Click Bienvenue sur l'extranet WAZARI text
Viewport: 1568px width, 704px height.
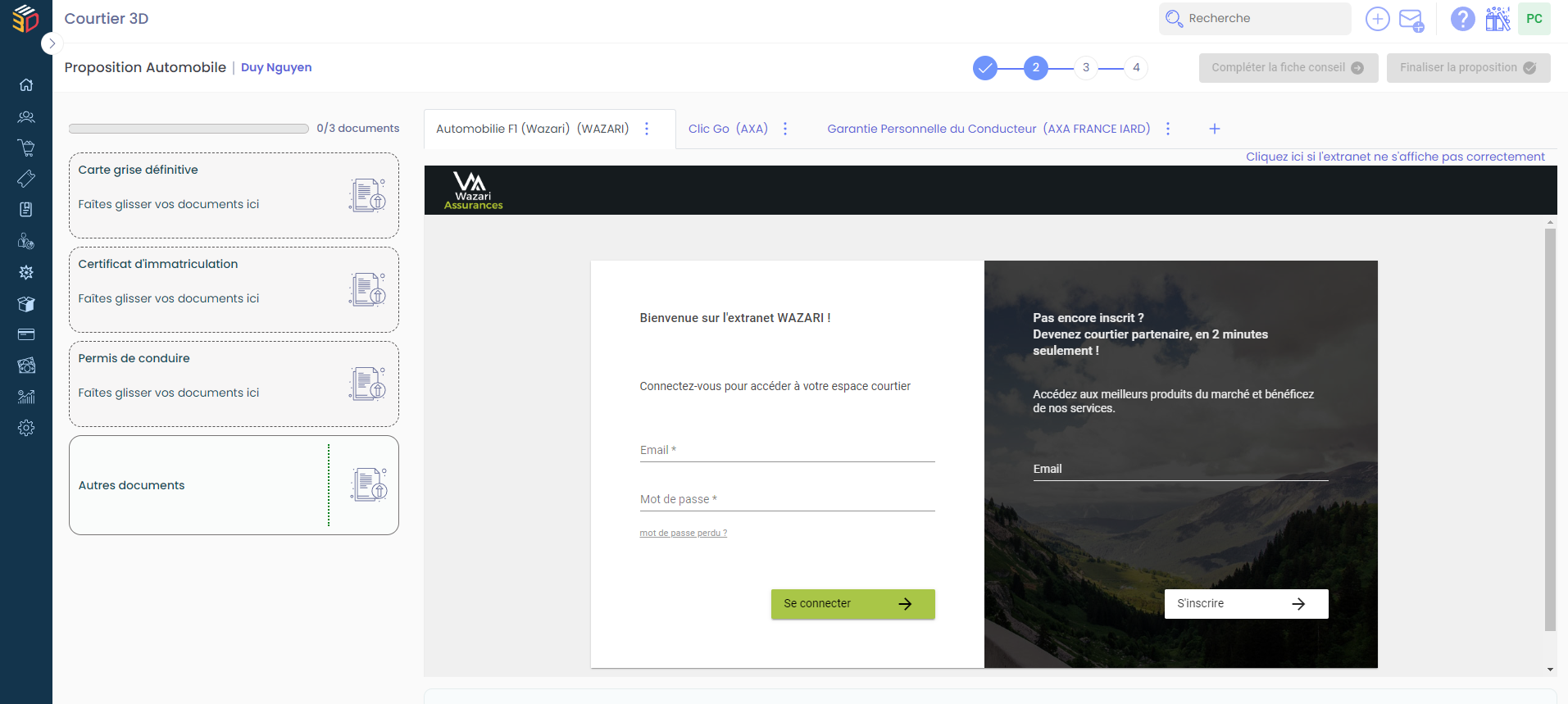[734, 318]
